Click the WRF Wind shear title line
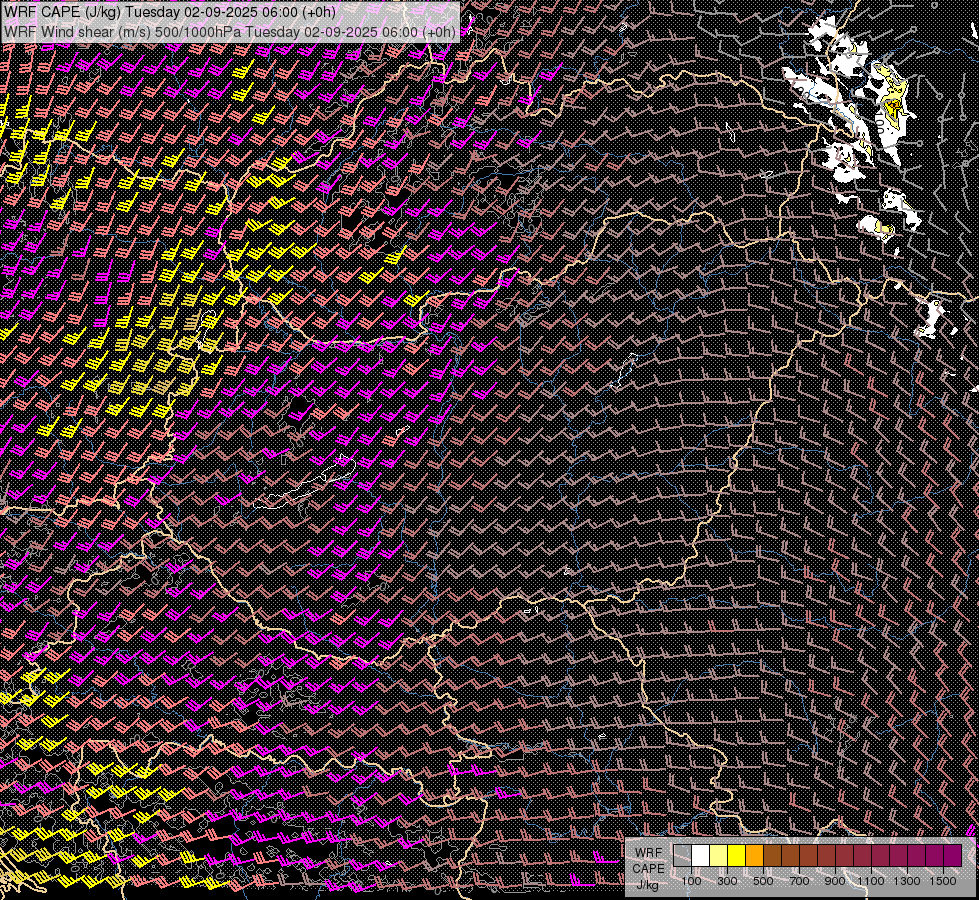The height and width of the screenshot is (900, 979). [230, 32]
